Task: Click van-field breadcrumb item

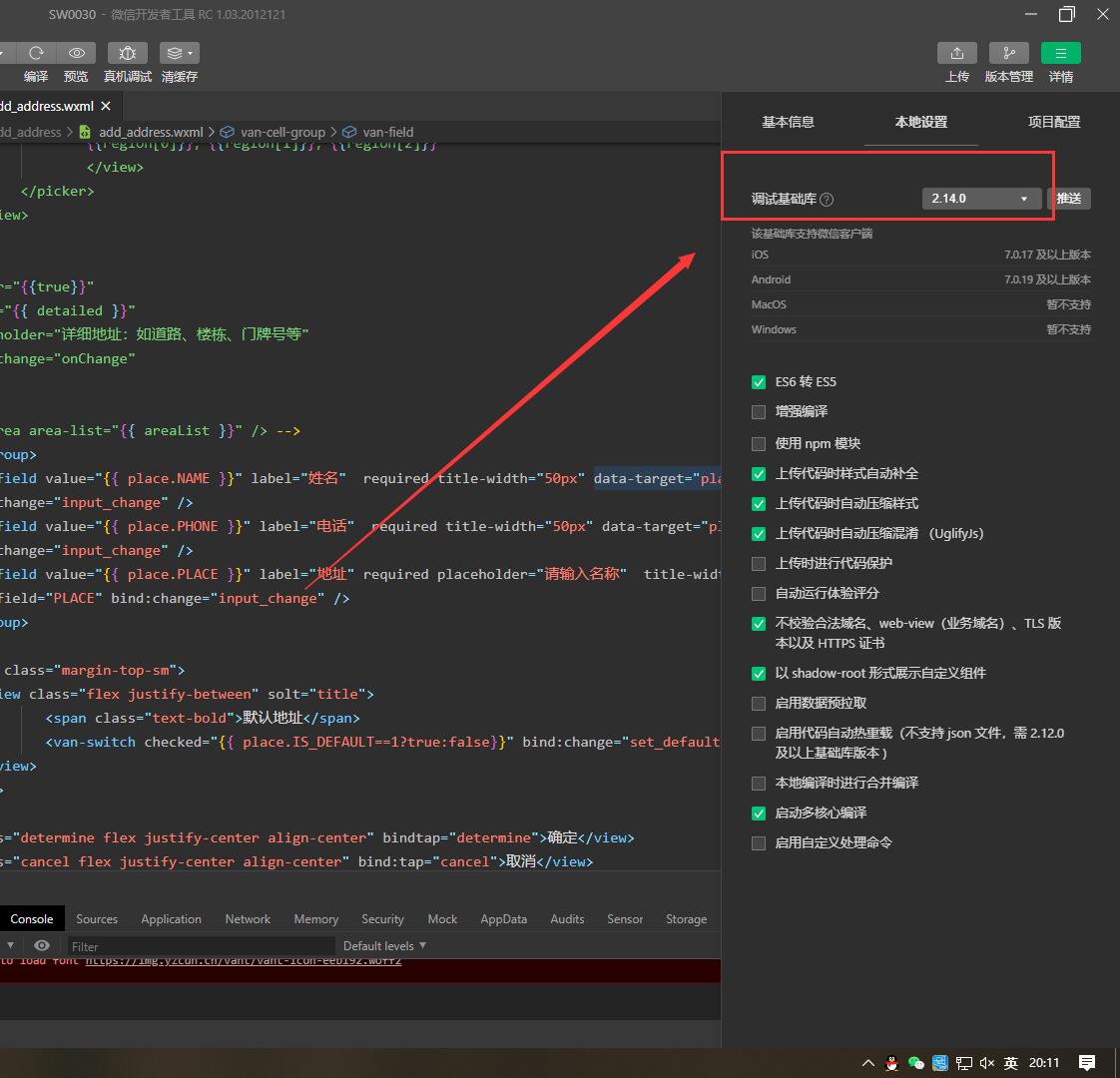Action: 388,132
